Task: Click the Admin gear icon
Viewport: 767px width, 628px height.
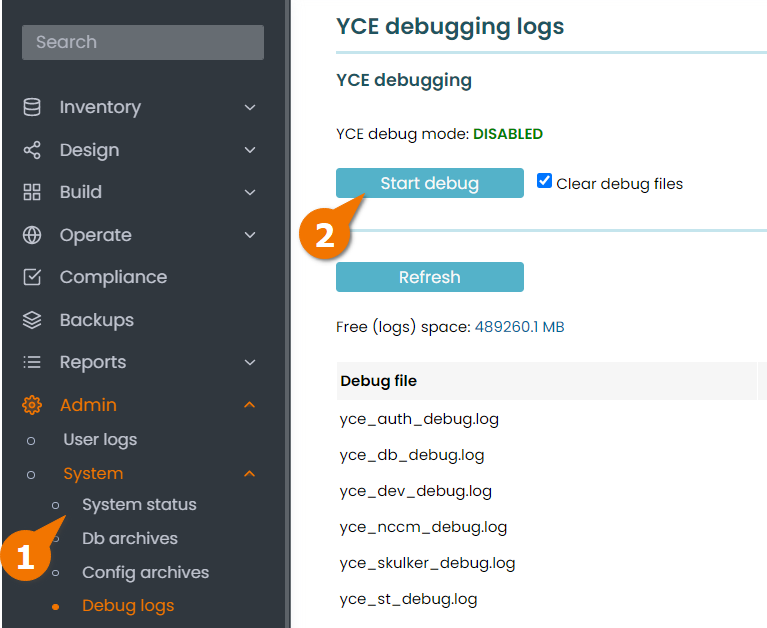Action: point(32,405)
